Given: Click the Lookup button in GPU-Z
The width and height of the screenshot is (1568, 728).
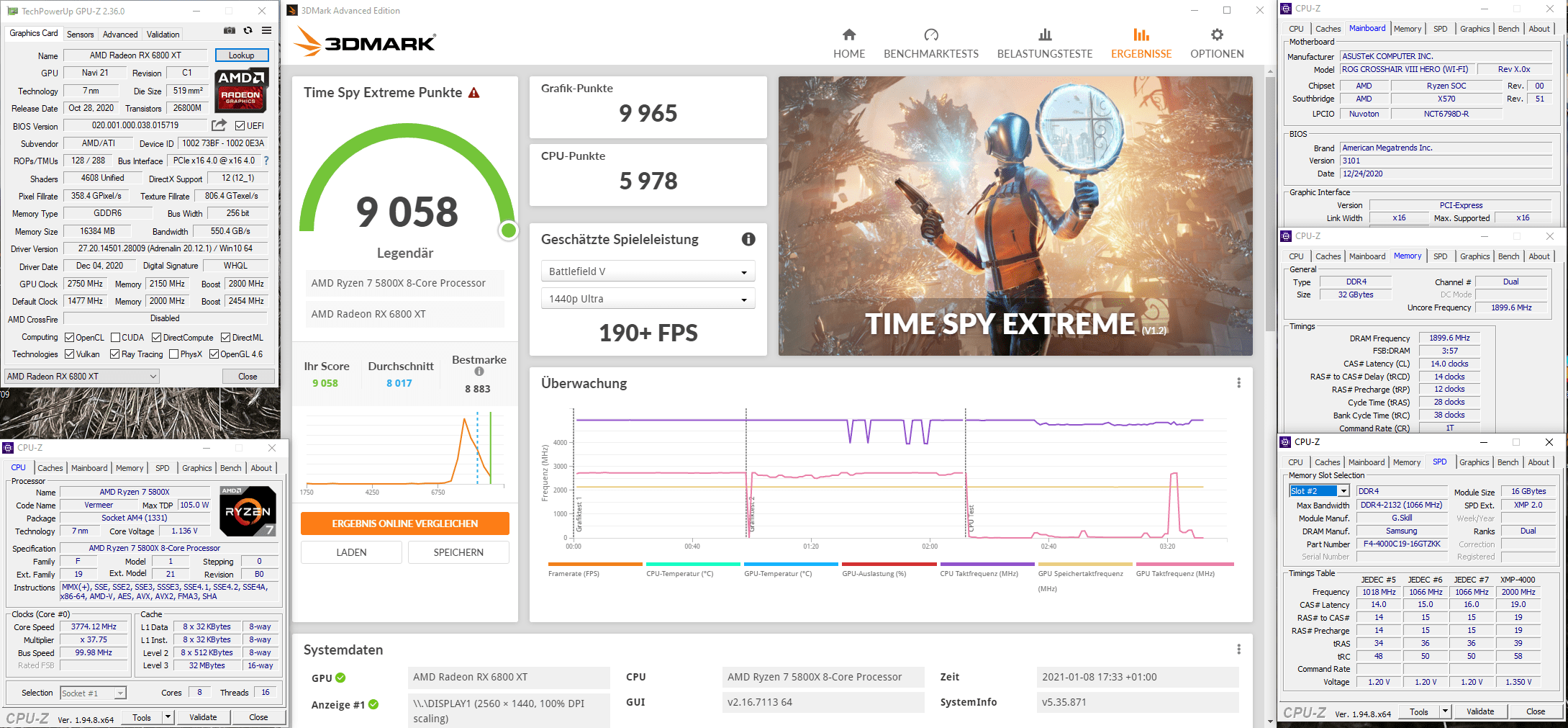Looking at the screenshot, I should (x=242, y=55).
